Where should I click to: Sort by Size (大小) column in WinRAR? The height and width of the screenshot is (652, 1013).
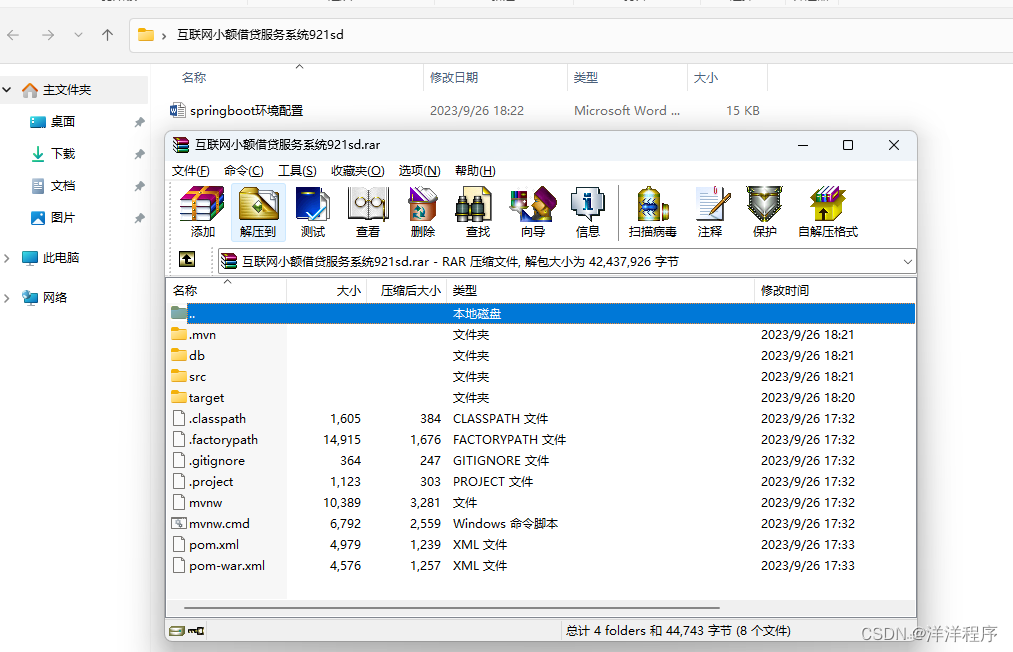[x=327, y=291]
